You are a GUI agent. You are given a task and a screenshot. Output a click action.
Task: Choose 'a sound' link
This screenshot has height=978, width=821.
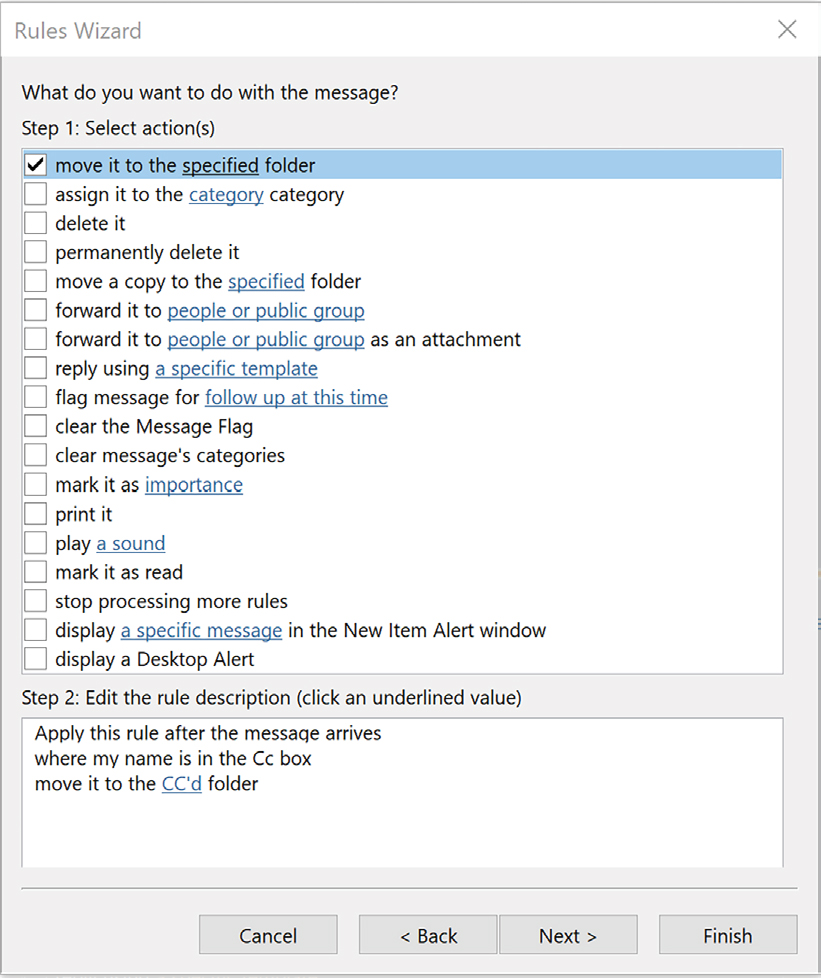[130, 543]
